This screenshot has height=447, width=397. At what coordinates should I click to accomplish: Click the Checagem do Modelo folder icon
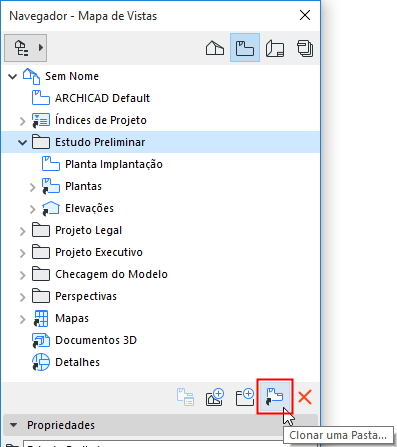click(41, 274)
